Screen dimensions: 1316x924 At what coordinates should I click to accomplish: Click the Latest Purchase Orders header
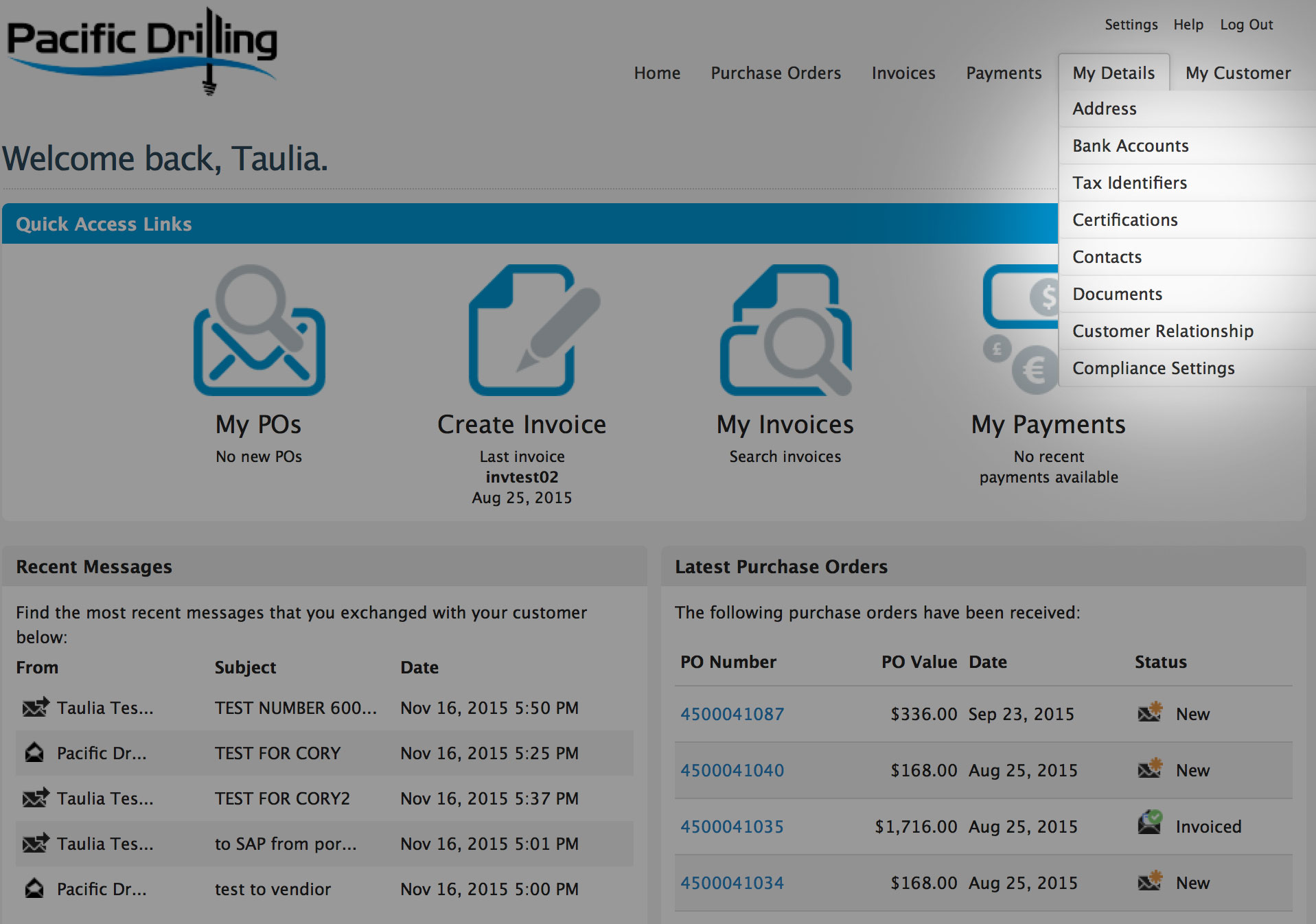click(x=781, y=567)
